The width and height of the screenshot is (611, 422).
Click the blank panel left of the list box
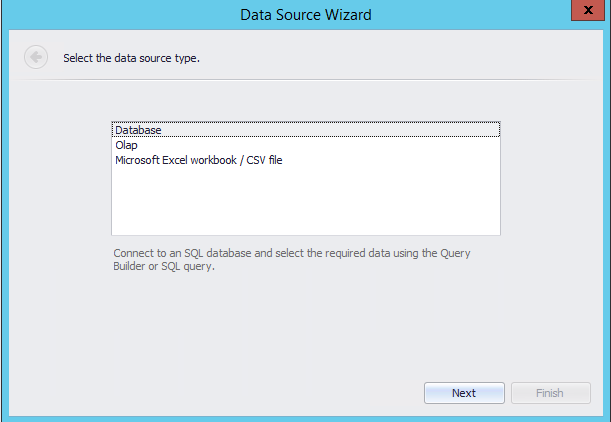(60, 180)
